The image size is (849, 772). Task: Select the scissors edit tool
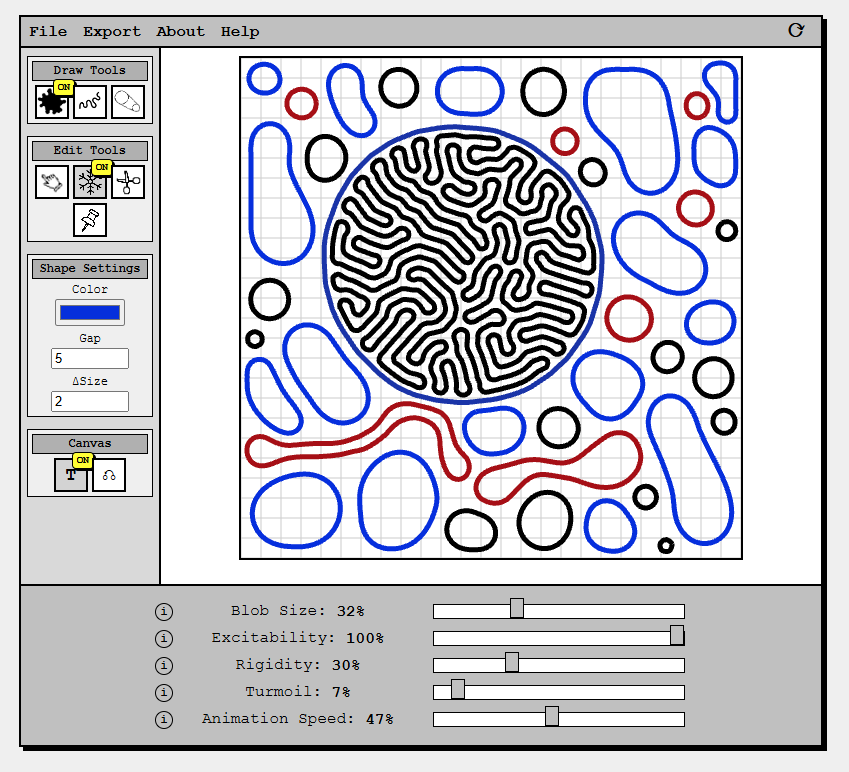[127, 182]
